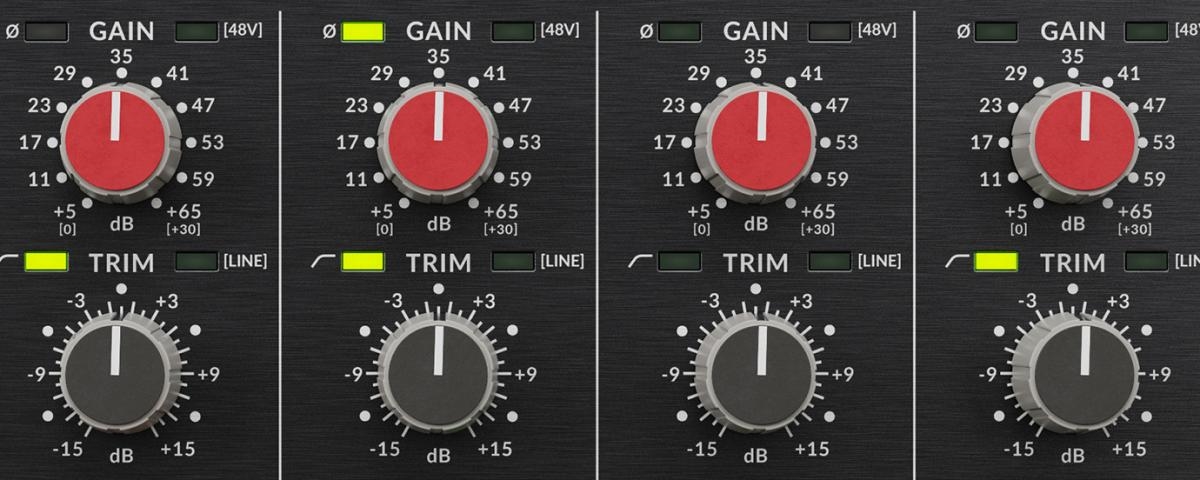Viewport: 1200px width, 480px height.
Task: Switch first channel to LINE input
Action: pyautogui.click(x=197, y=262)
